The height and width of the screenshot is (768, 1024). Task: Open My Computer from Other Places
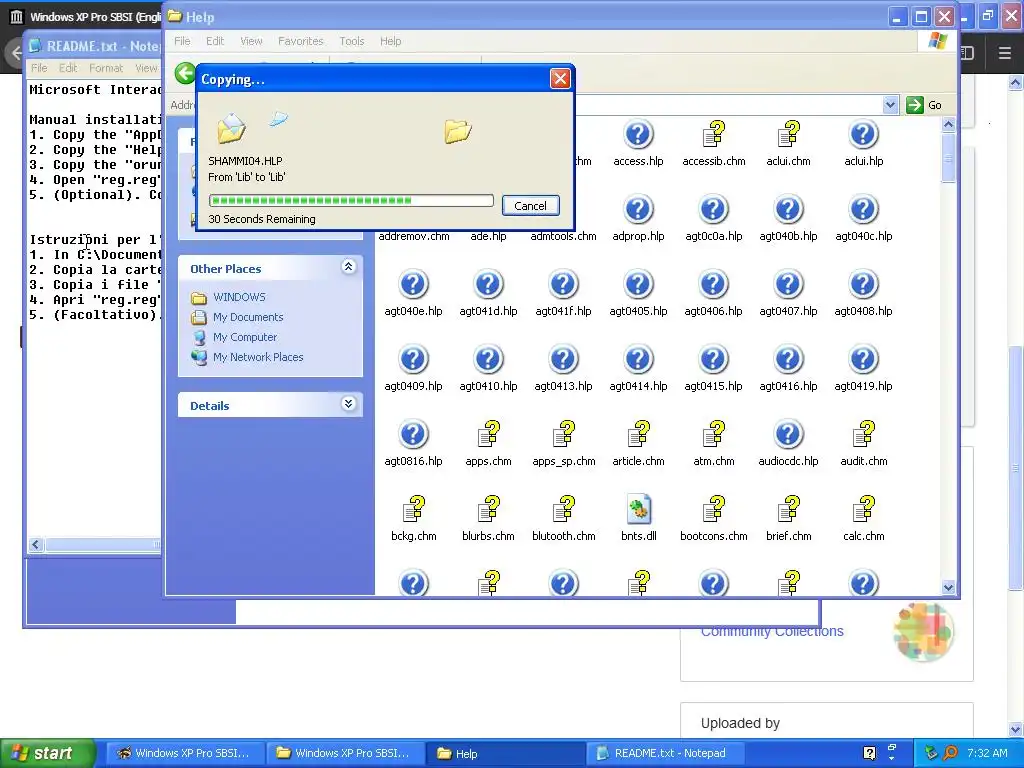click(x=244, y=338)
